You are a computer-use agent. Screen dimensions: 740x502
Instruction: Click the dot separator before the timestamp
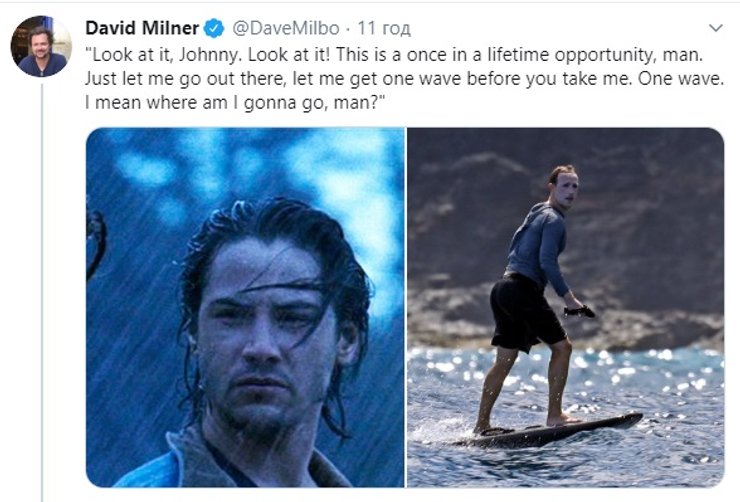[348, 29]
